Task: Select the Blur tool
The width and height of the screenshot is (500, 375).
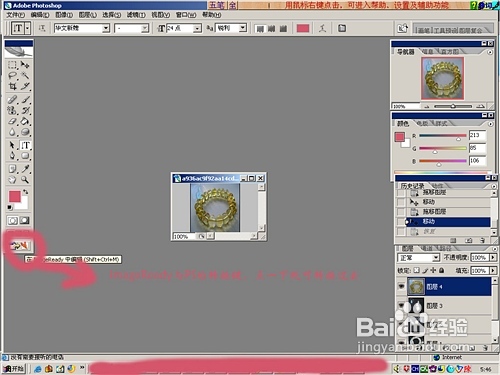Action: tap(12, 132)
